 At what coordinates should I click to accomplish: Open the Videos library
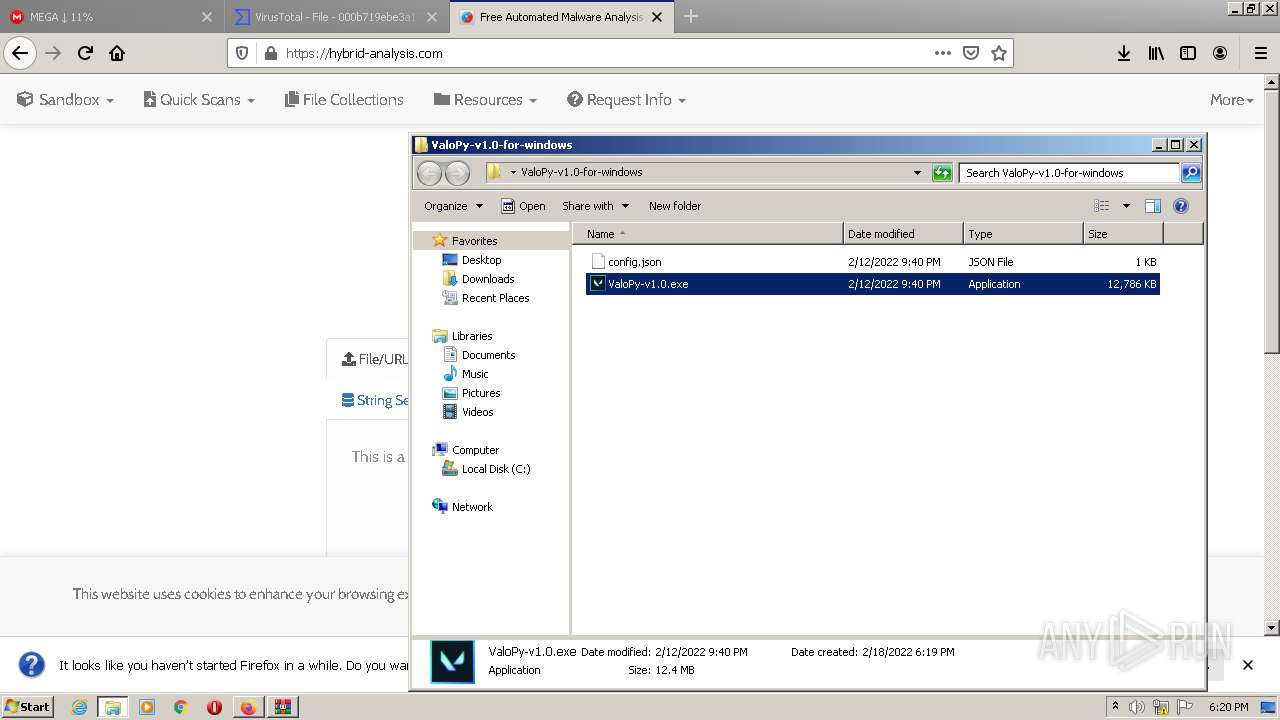click(477, 412)
